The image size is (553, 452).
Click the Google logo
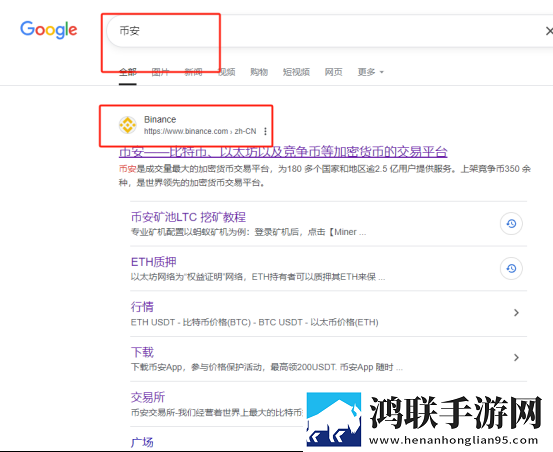tap(49, 30)
